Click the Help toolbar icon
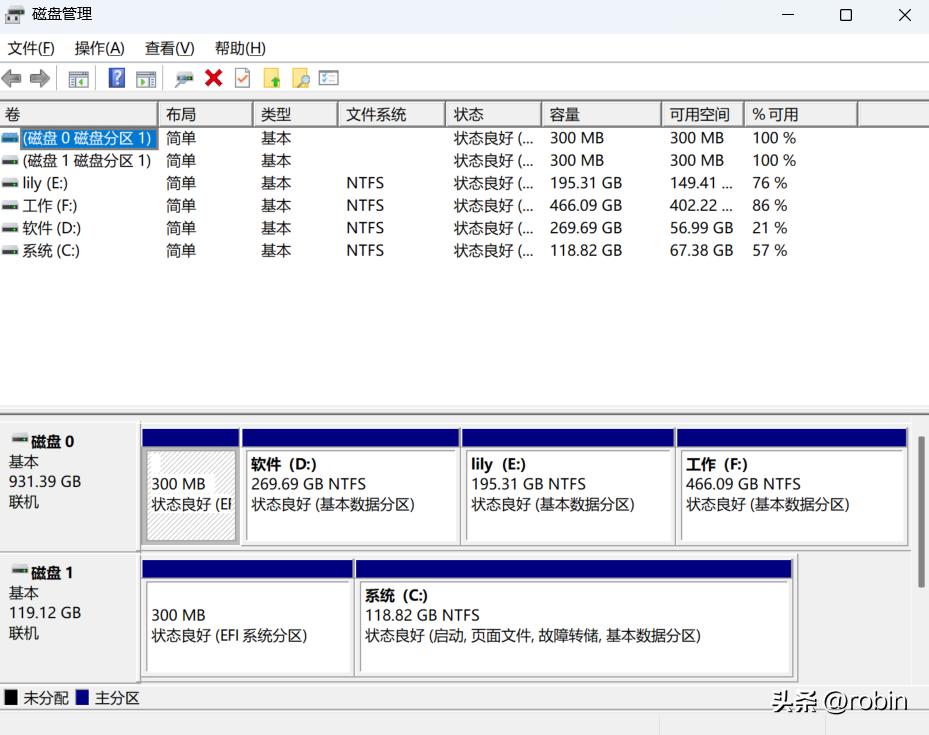This screenshot has height=735, width=929. coord(116,78)
